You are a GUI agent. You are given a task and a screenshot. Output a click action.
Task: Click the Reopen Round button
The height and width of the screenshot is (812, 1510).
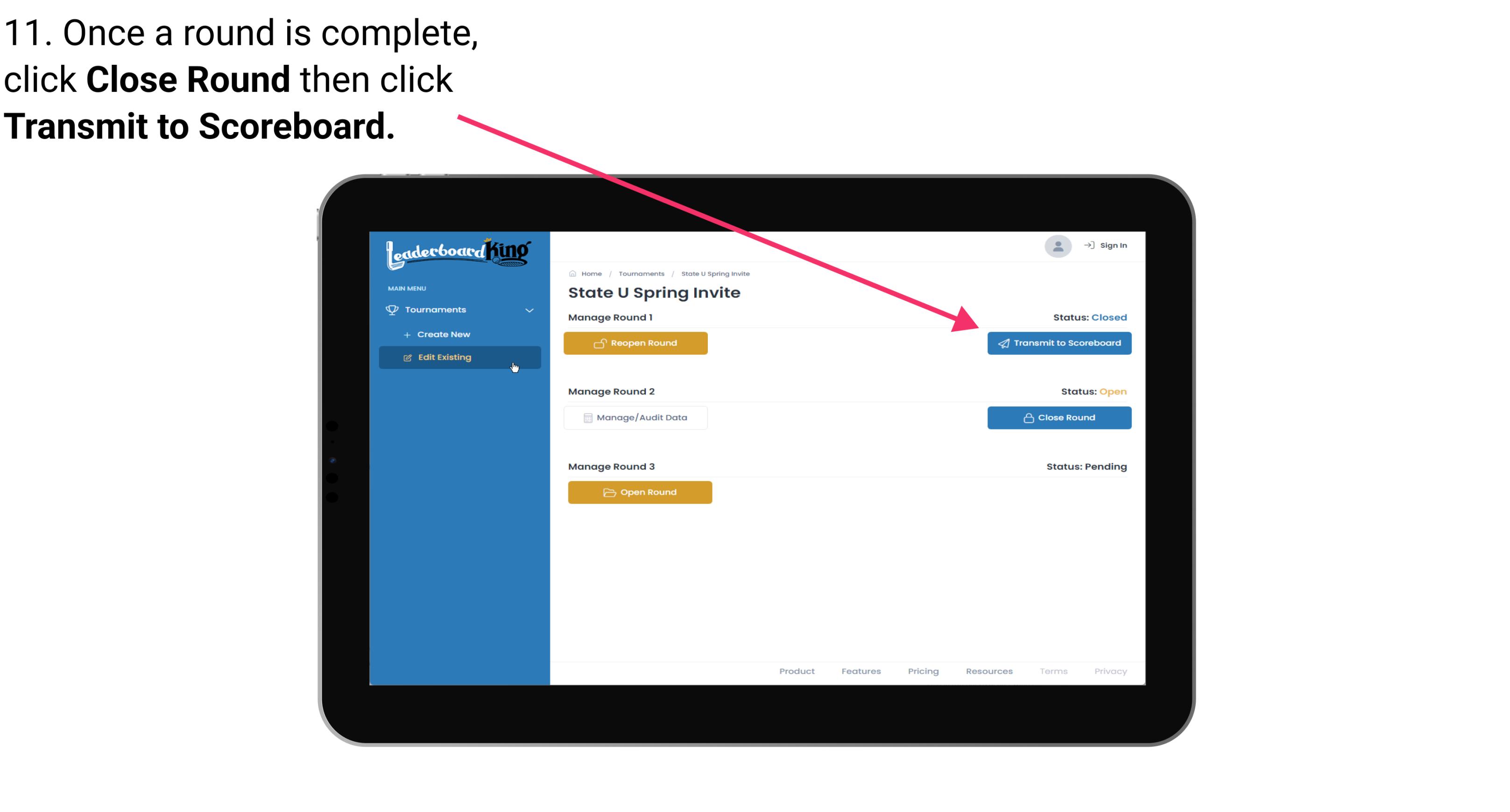point(638,343)
